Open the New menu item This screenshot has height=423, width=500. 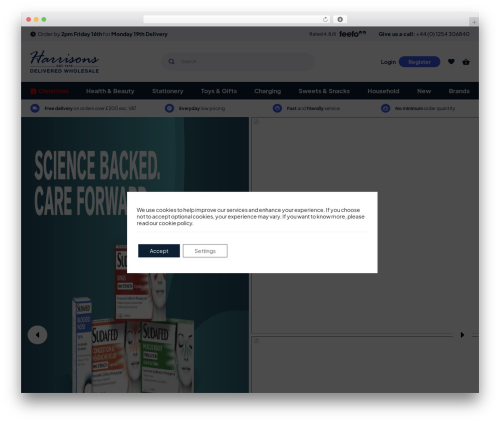click(x=424, y=91)
